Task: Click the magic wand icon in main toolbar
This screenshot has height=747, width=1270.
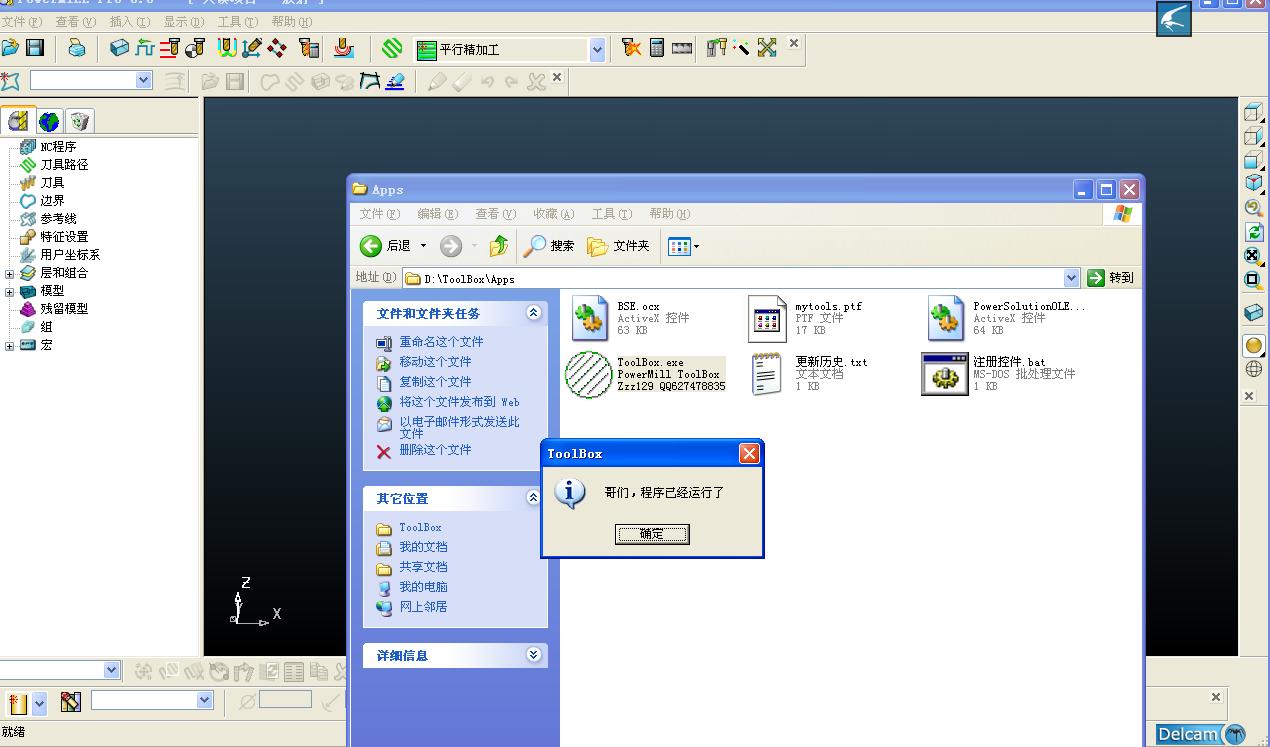Action: pyautogui.click(x=741, y=47)
